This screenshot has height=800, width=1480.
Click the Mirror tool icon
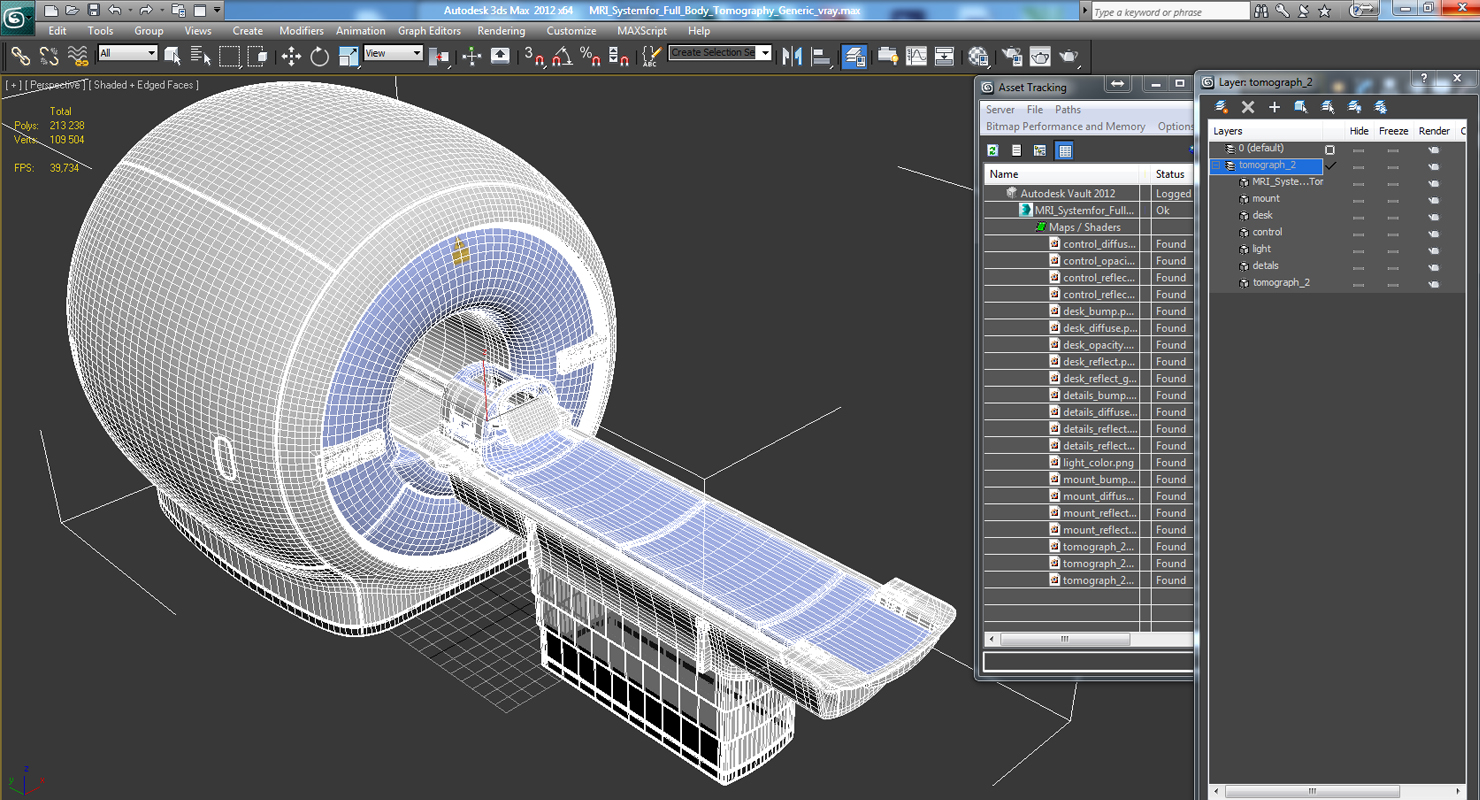792,56
